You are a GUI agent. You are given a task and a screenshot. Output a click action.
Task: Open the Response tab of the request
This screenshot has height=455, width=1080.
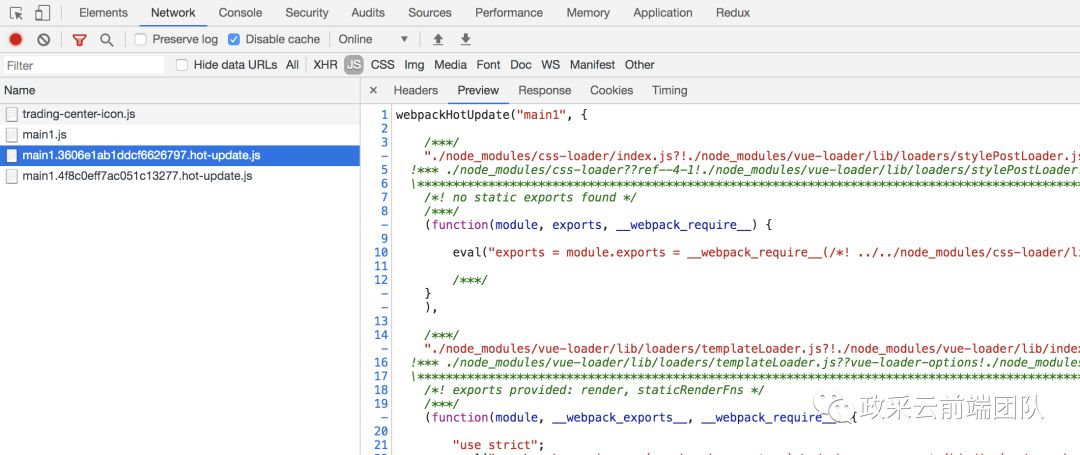pyautogui.click(x=545, y=90)
